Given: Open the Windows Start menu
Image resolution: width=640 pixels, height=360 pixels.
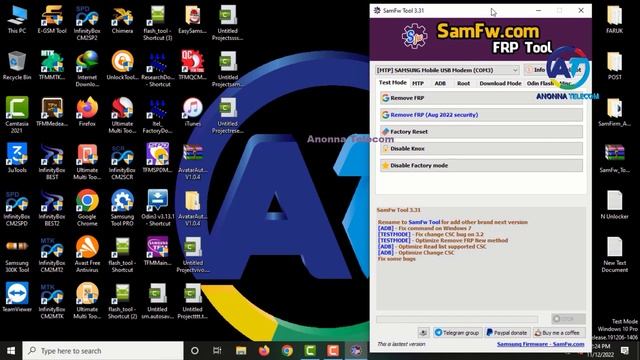Looking at the screenshot, I should point(11,351).
